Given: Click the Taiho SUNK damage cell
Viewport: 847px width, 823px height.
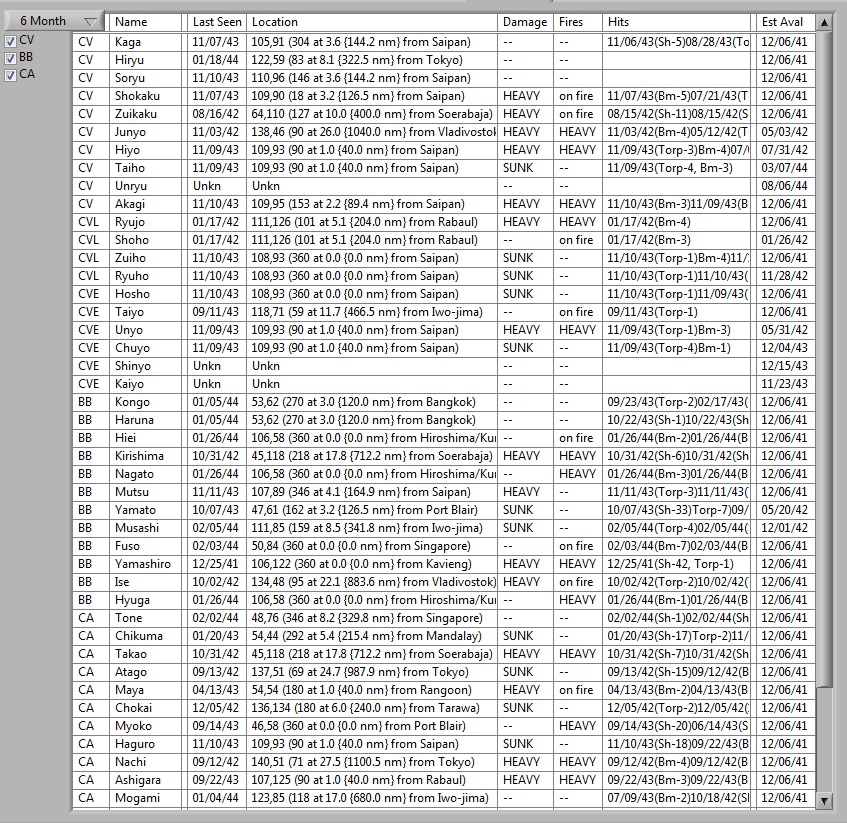Looking at the screenshot, I should tap(525, 168).
